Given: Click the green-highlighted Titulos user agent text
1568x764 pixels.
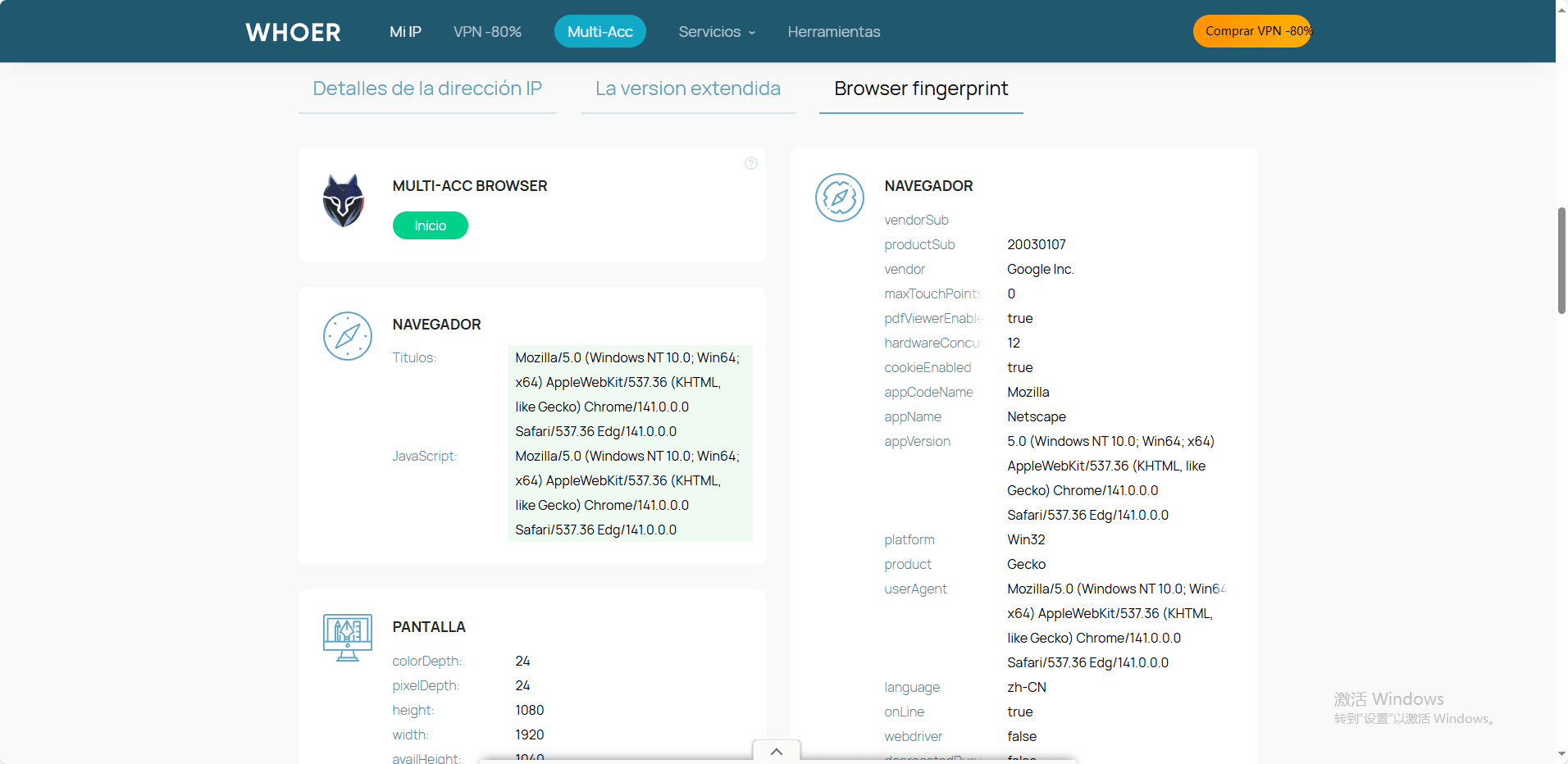Looking at the screenshot, I should coord(627,394).
